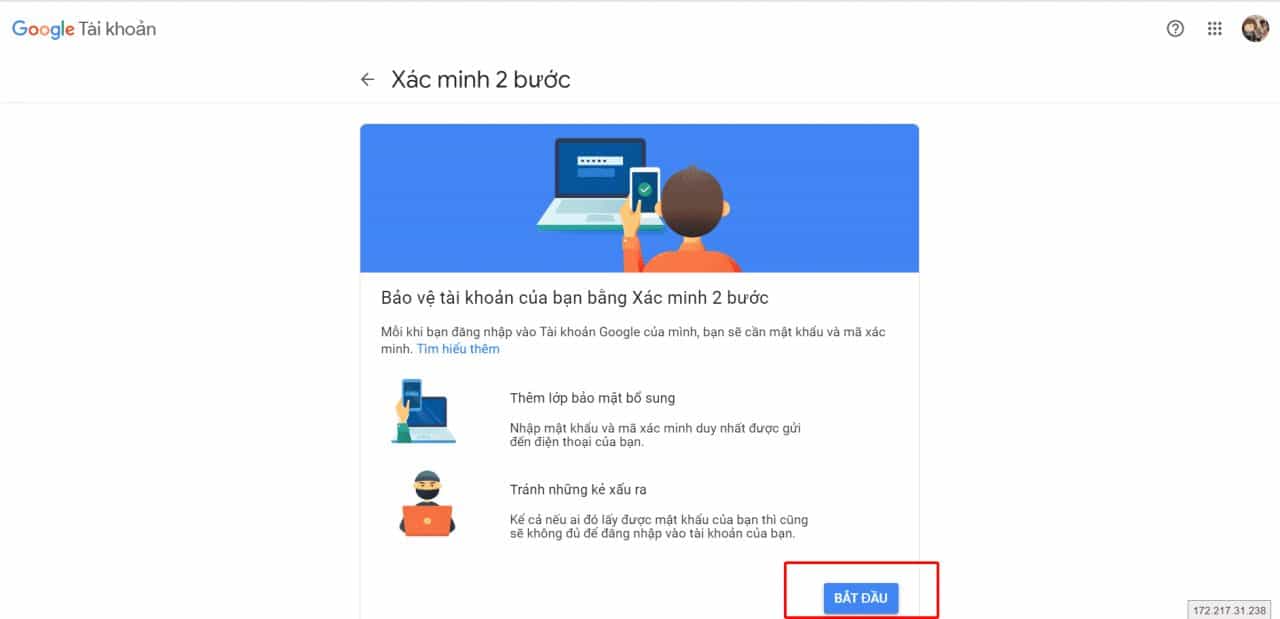Click the Thêm lớp bảo mật bổ sung title
The height and width of the screenshot is (619, 1280).
[x=592, y=398]
